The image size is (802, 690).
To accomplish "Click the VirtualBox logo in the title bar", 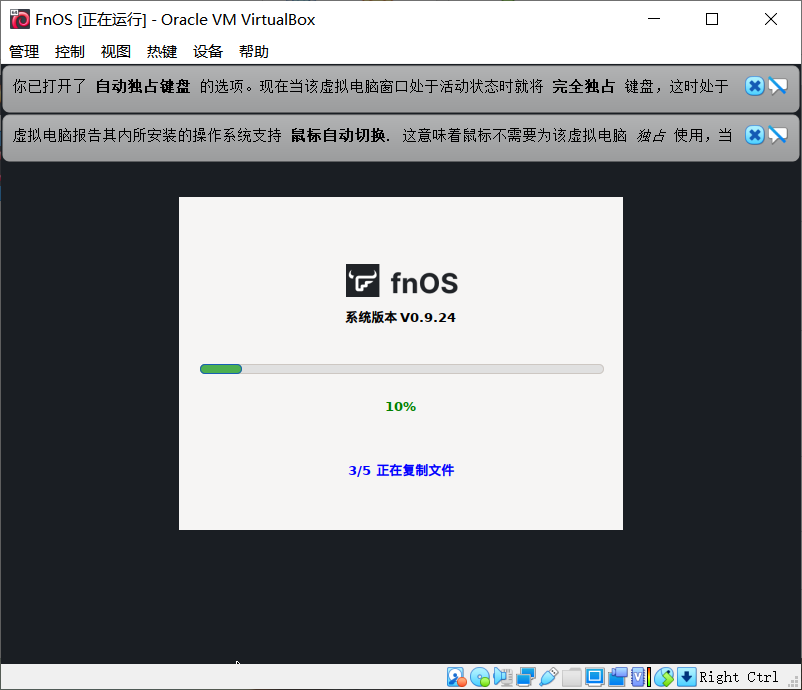I will pos(19,19).
